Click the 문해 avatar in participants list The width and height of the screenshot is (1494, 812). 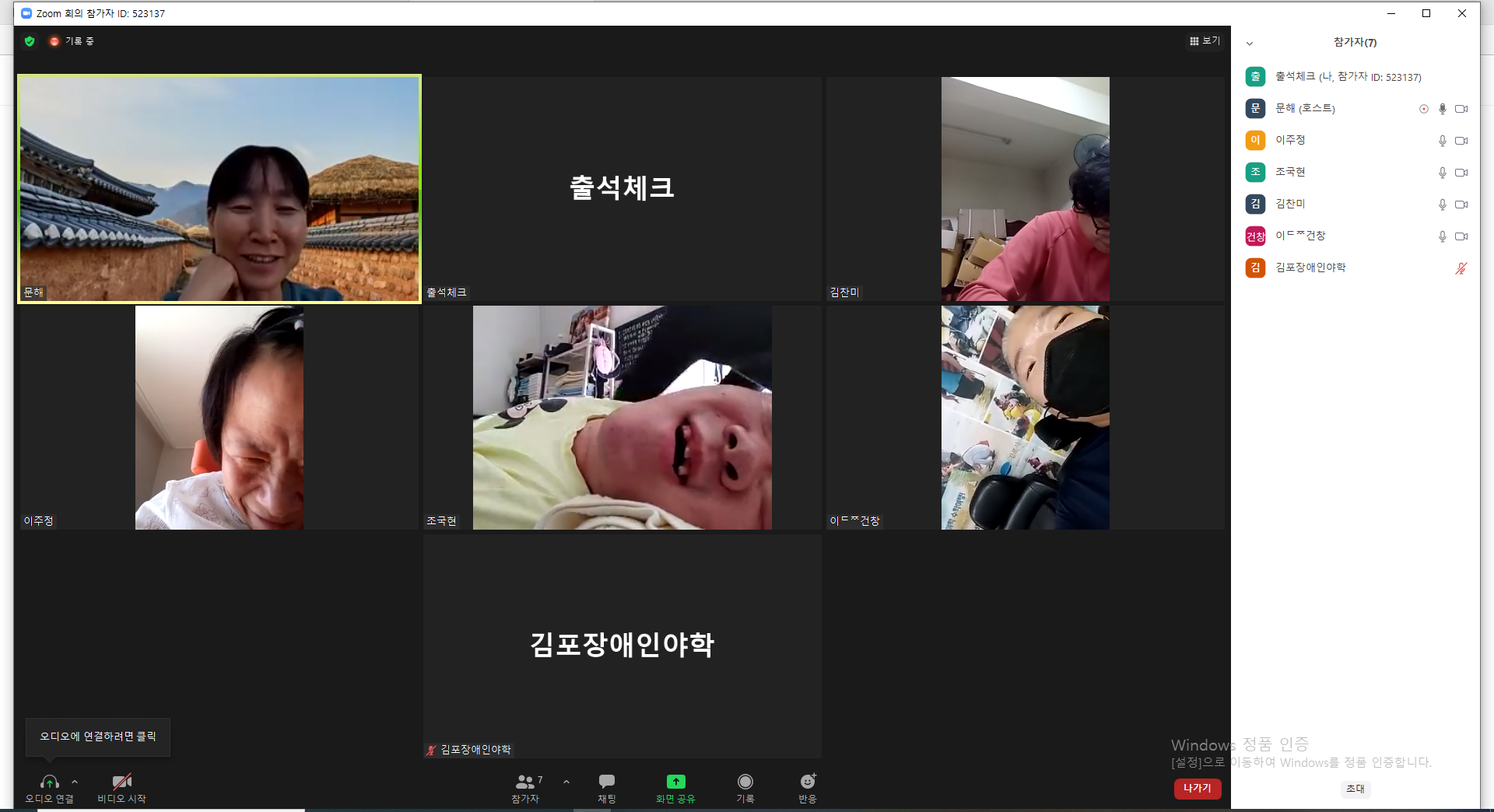(x=1255, y=108)
